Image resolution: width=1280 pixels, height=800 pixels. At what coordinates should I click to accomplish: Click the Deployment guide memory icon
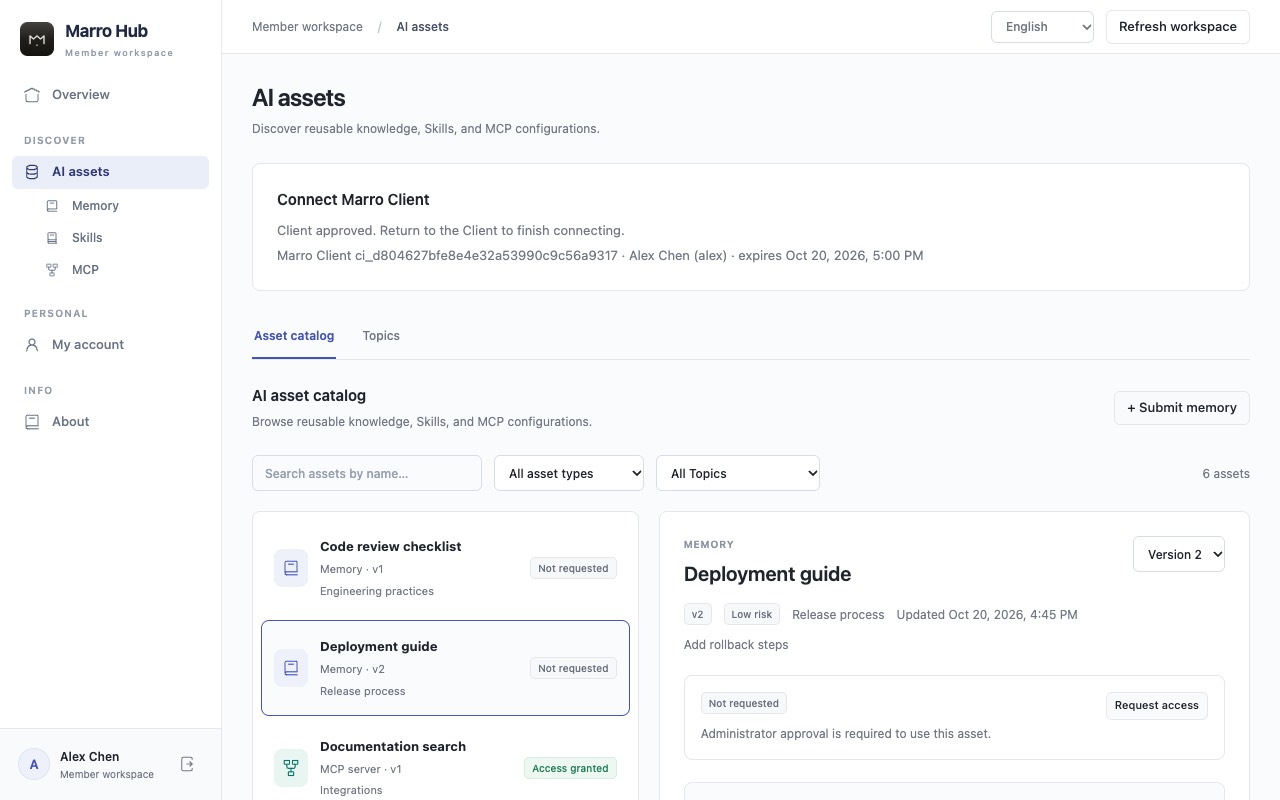point(291,668)
